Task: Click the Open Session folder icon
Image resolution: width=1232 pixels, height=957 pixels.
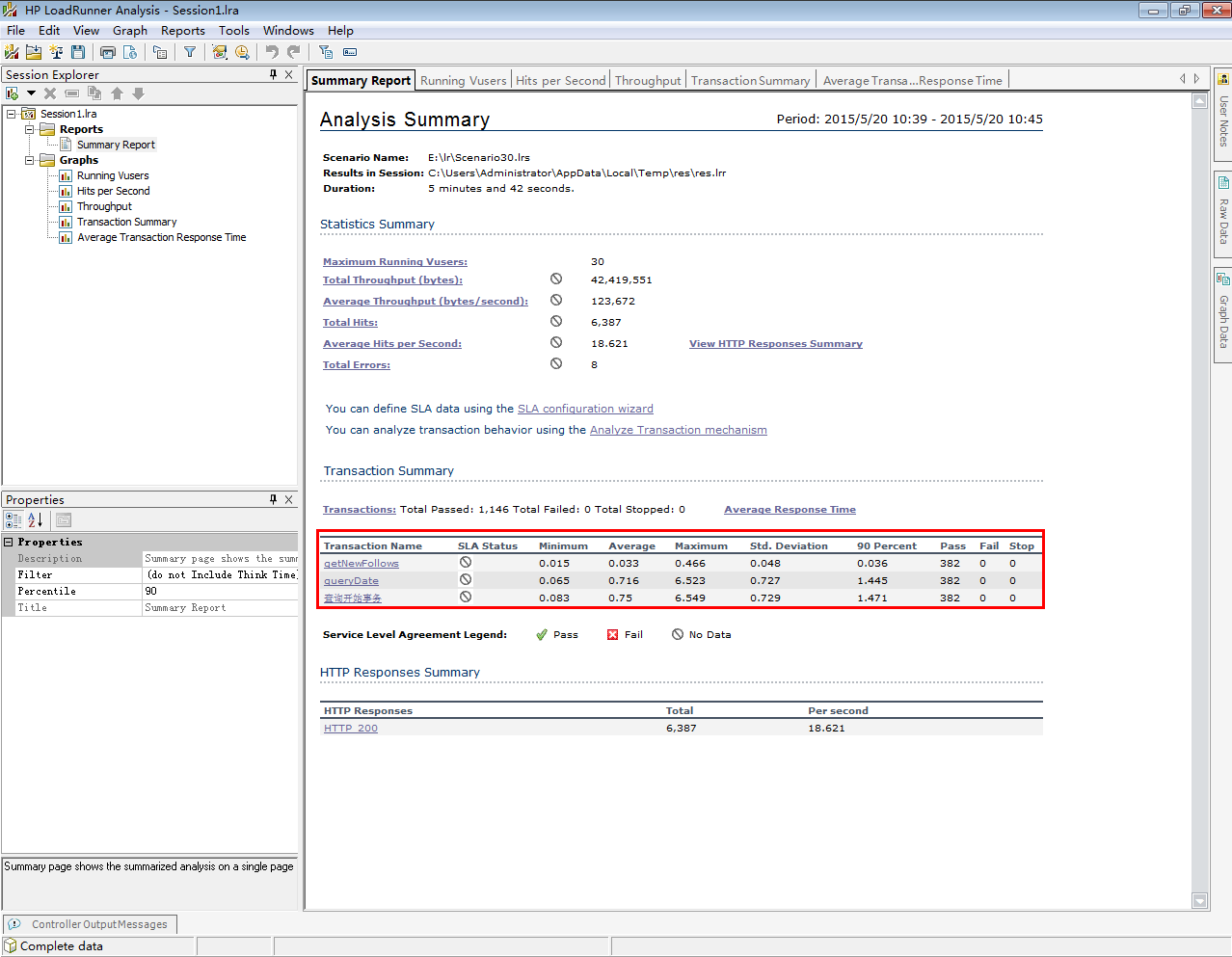Action: [x=34, y=52]
